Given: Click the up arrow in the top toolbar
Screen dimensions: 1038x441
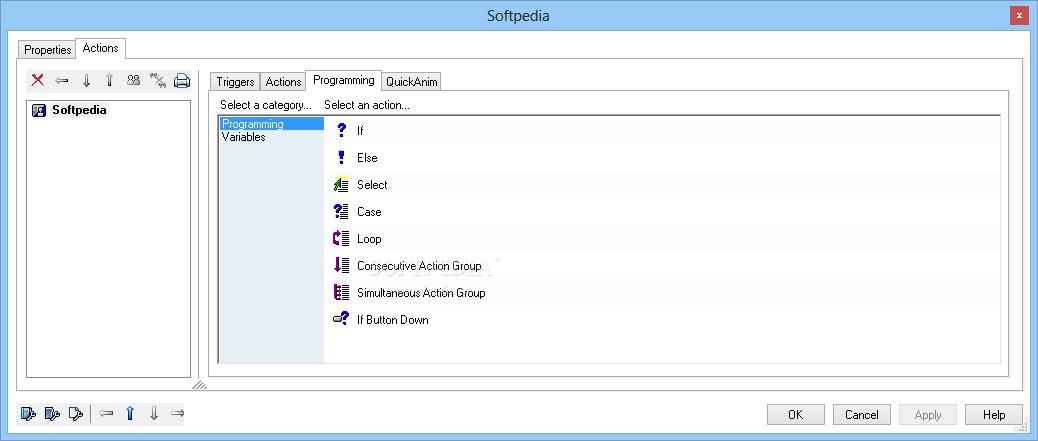Looking at the screenshot, I should (110, 81).
